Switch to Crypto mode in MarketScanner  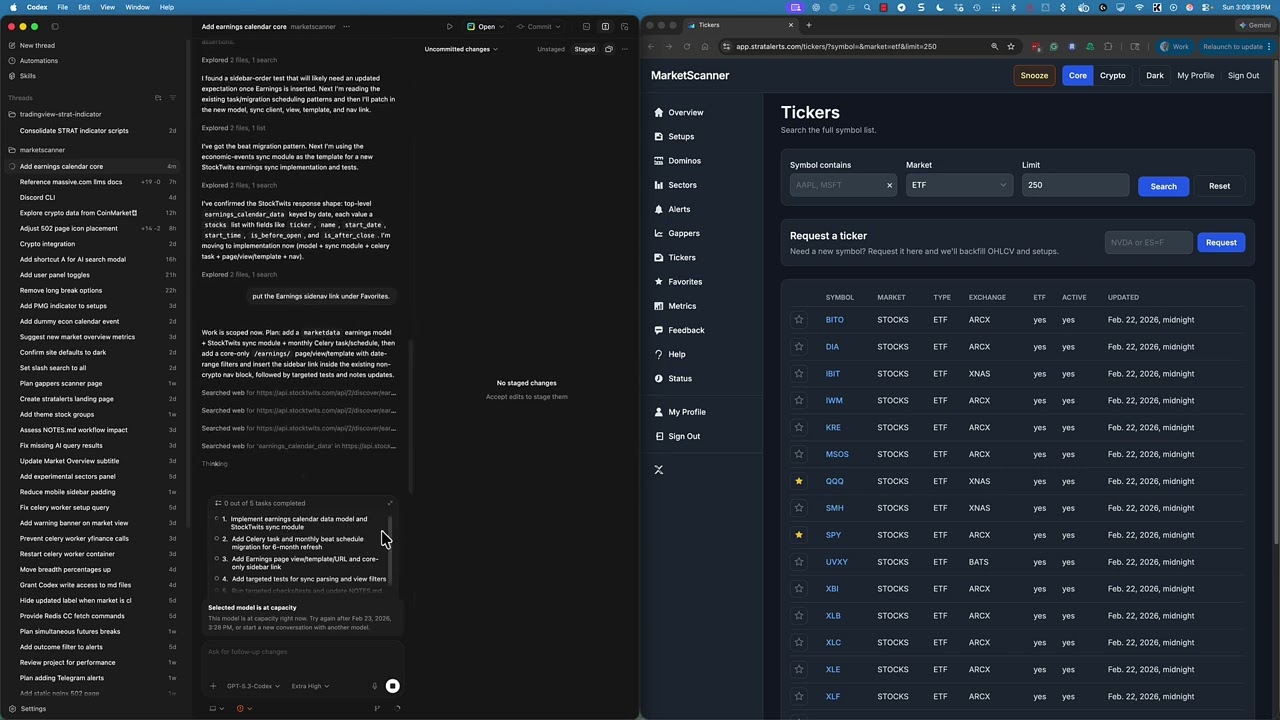(1113, 75)
